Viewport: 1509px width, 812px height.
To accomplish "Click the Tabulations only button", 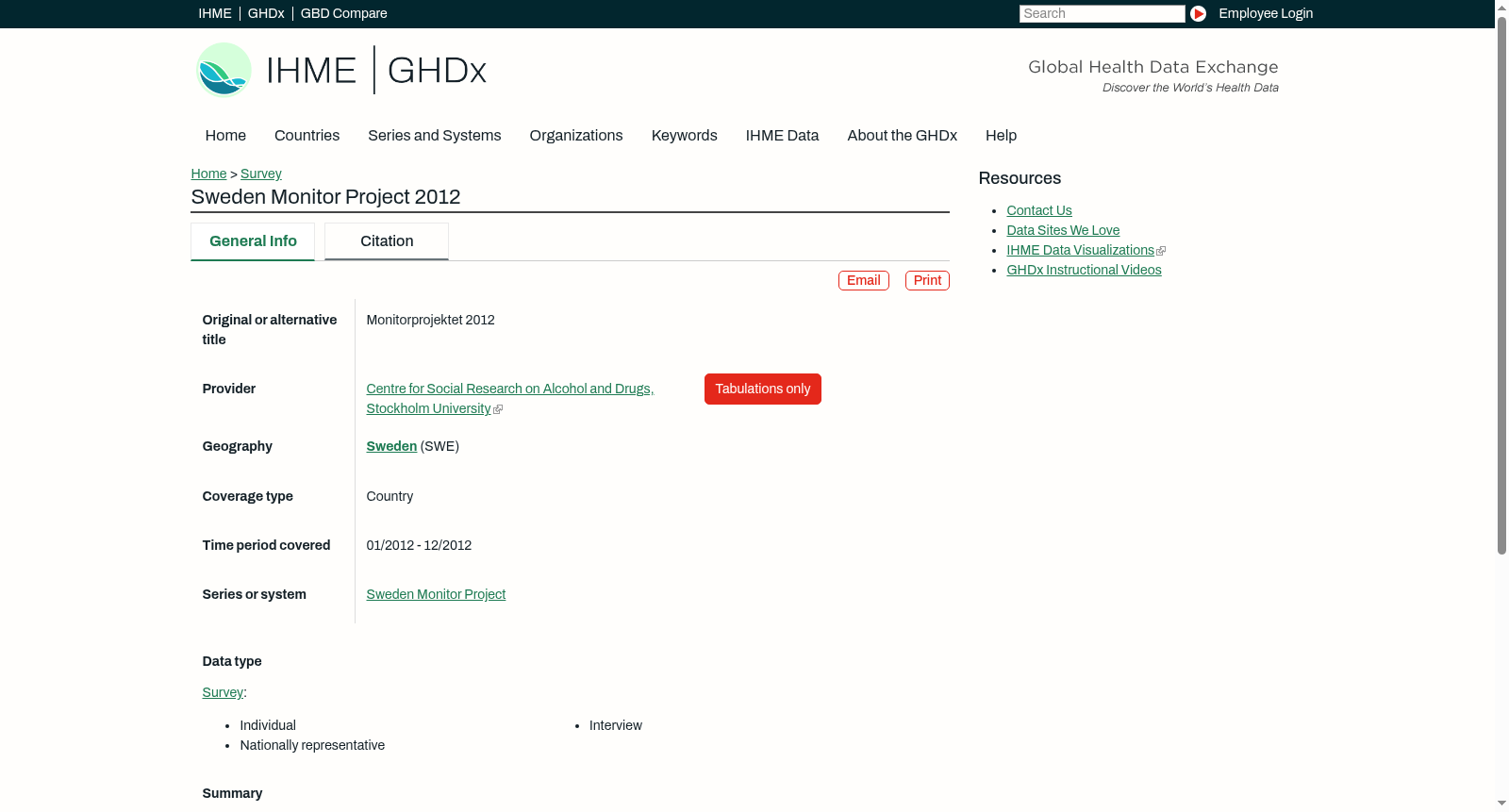I will pos(763,389).
